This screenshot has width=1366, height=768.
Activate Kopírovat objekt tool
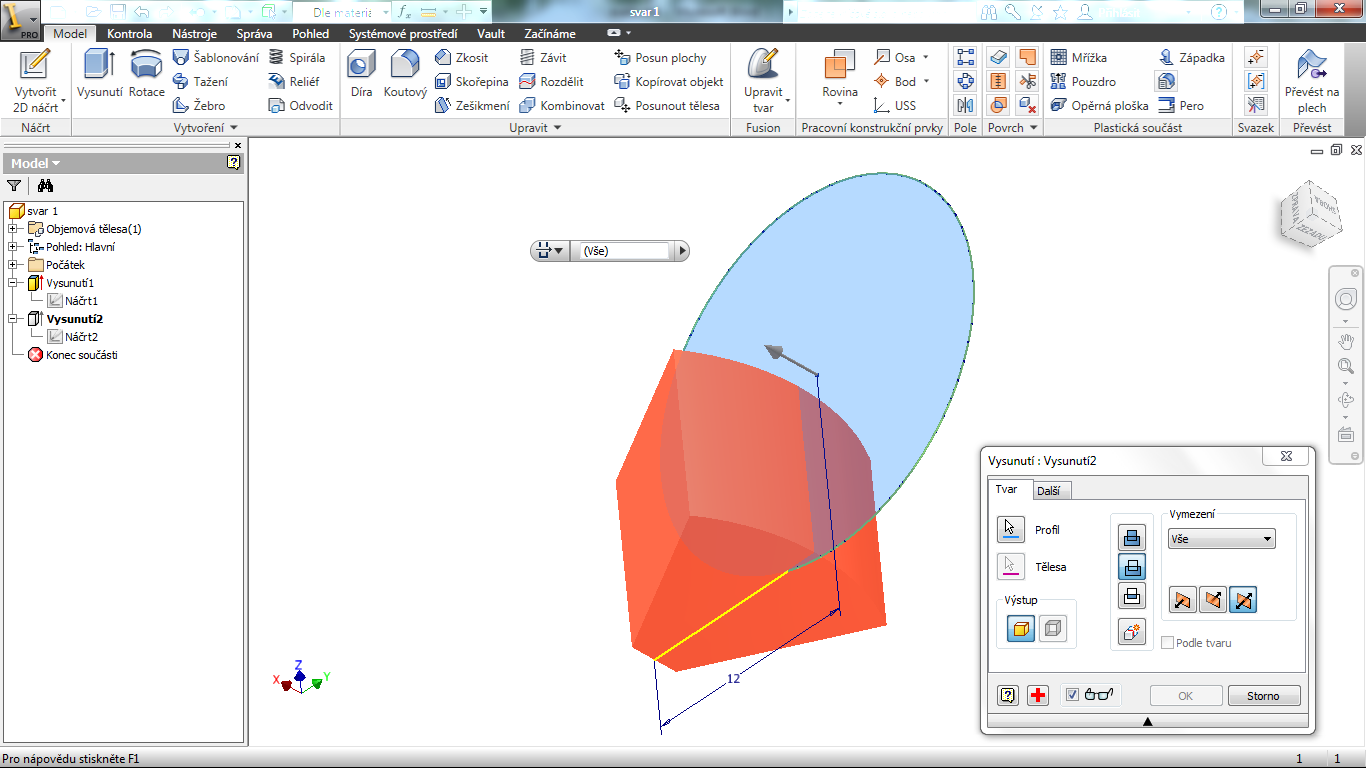tap(668, 82)
